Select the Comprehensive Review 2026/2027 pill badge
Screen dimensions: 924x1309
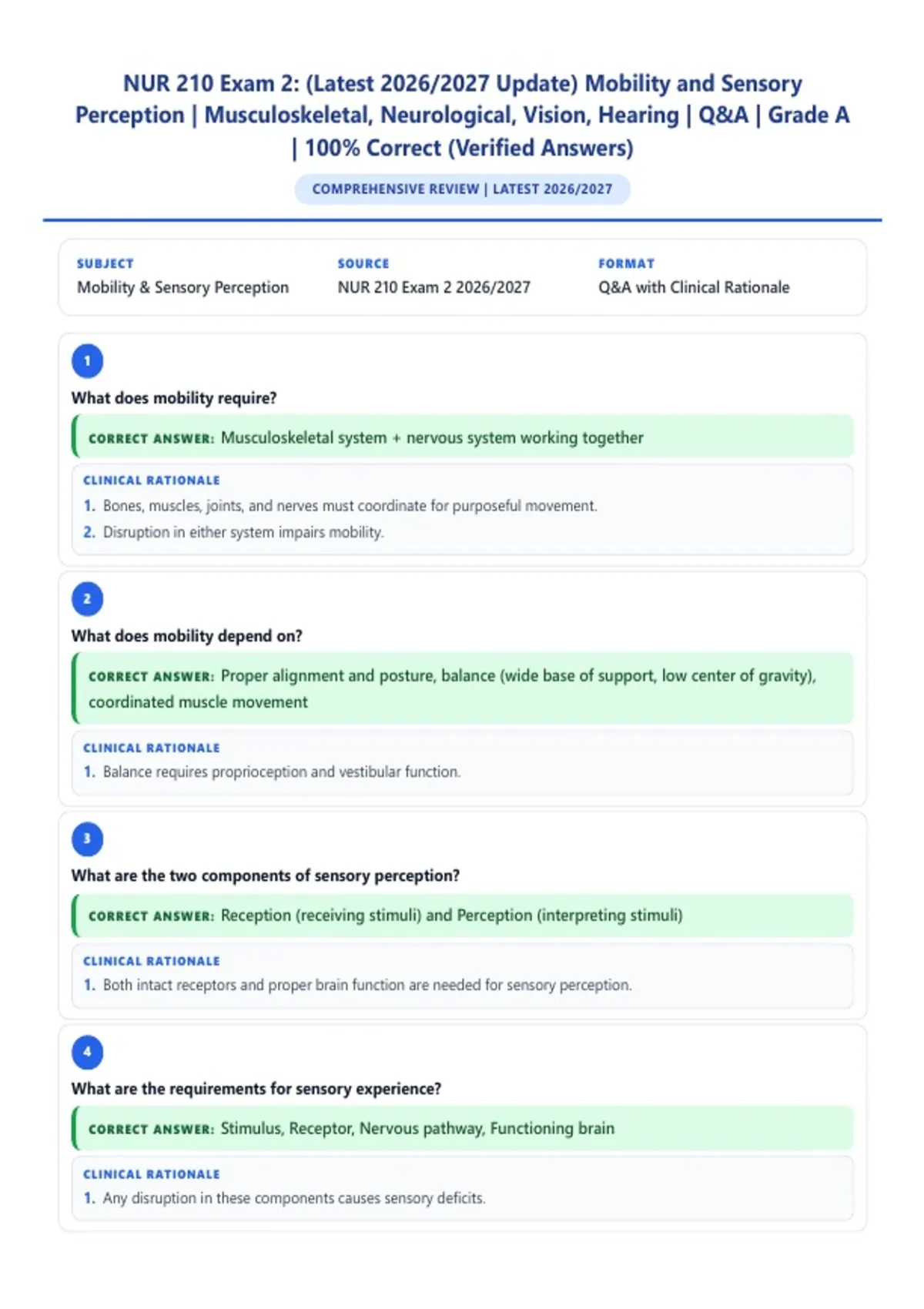click(462, 189)
